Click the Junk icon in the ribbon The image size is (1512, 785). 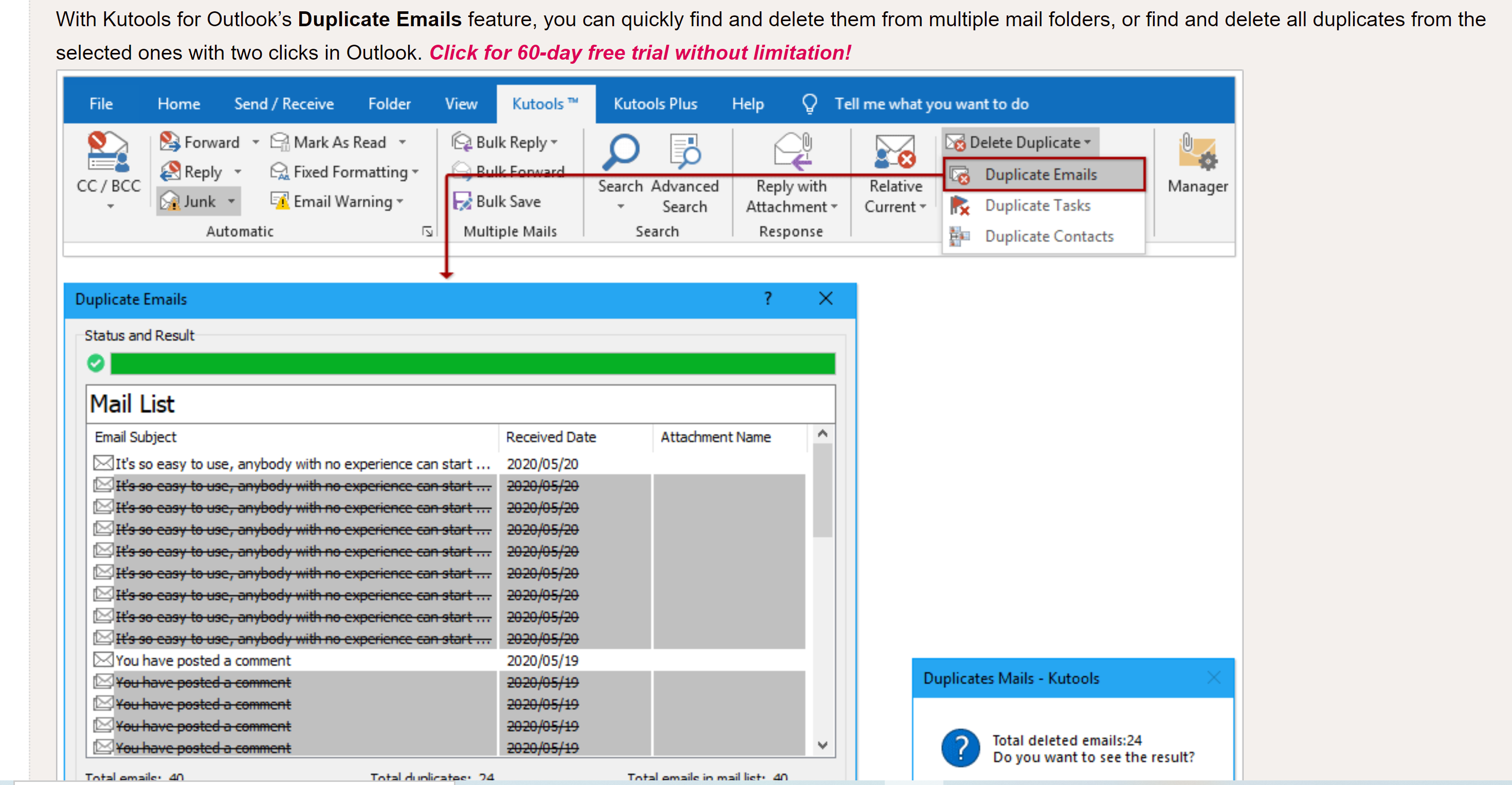pos(170,202)
